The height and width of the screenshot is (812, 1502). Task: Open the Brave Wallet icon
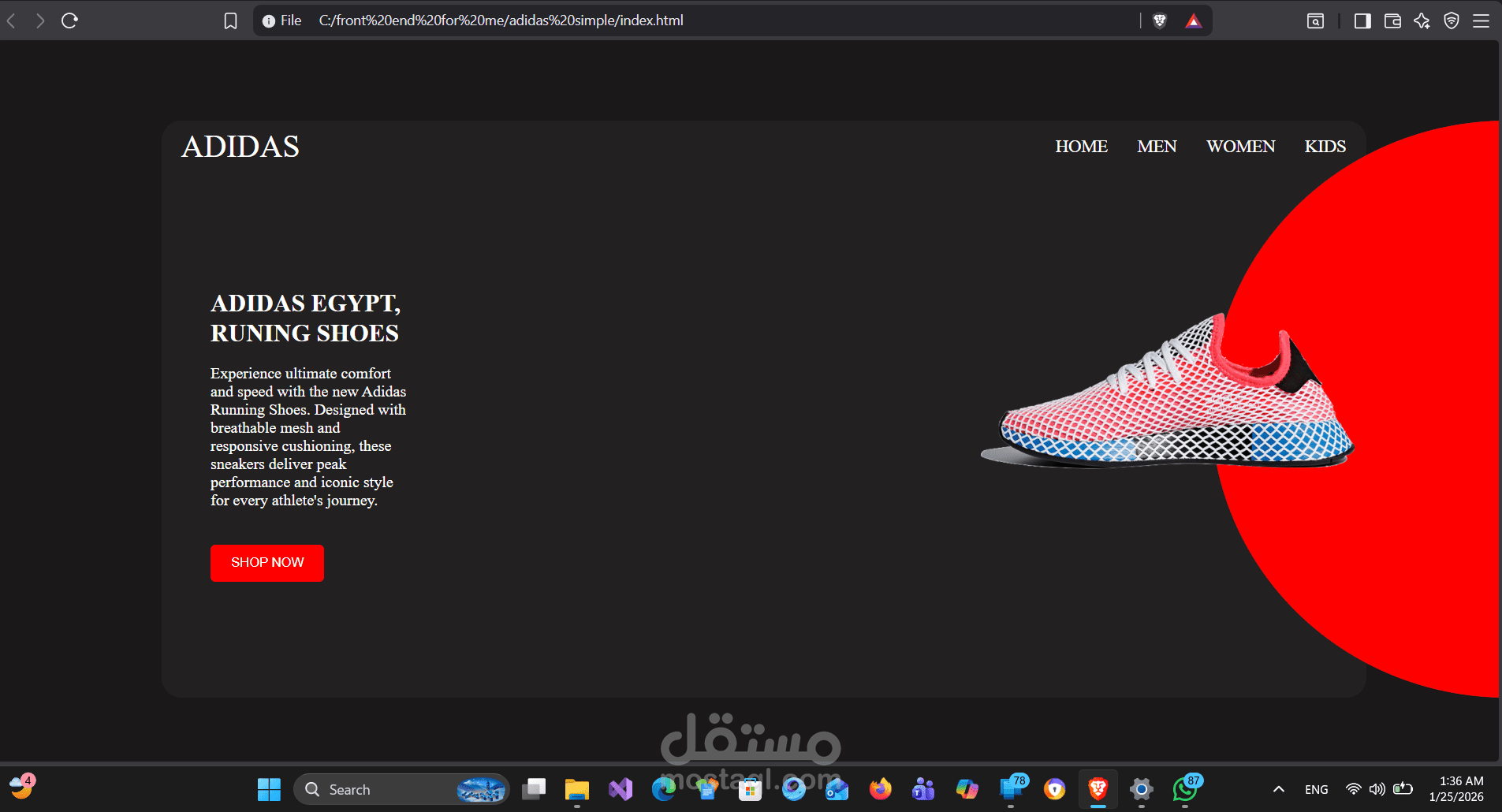point(1392,20)
